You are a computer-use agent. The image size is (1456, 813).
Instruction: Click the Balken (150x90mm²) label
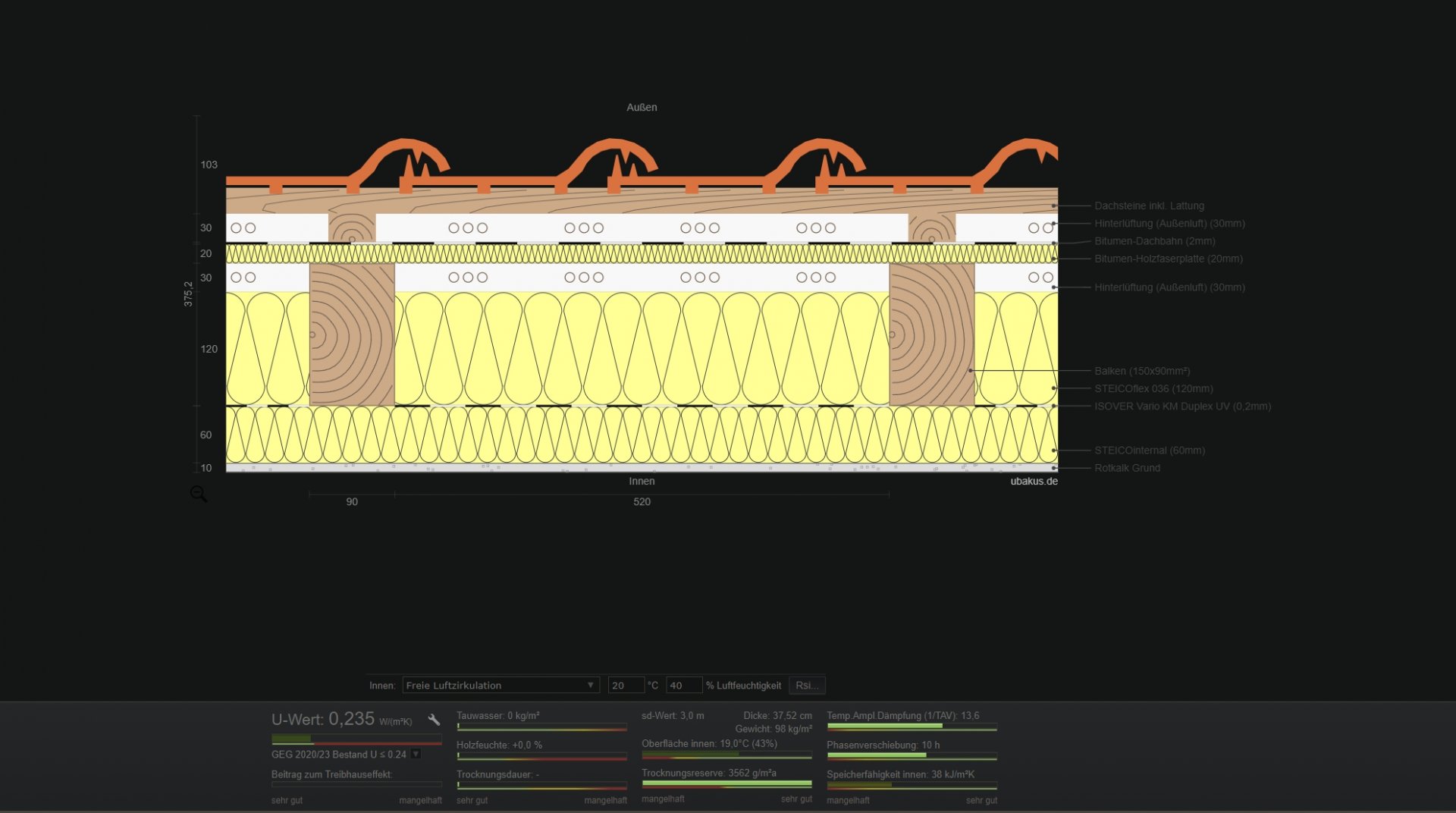1141,371
